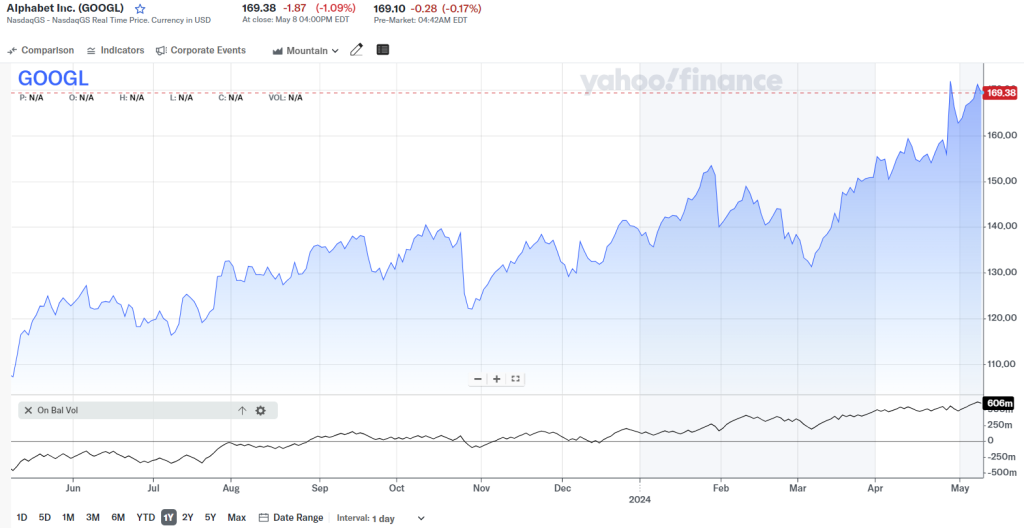Open the Indicators menu
The image size is (1024, 528).
115,50
